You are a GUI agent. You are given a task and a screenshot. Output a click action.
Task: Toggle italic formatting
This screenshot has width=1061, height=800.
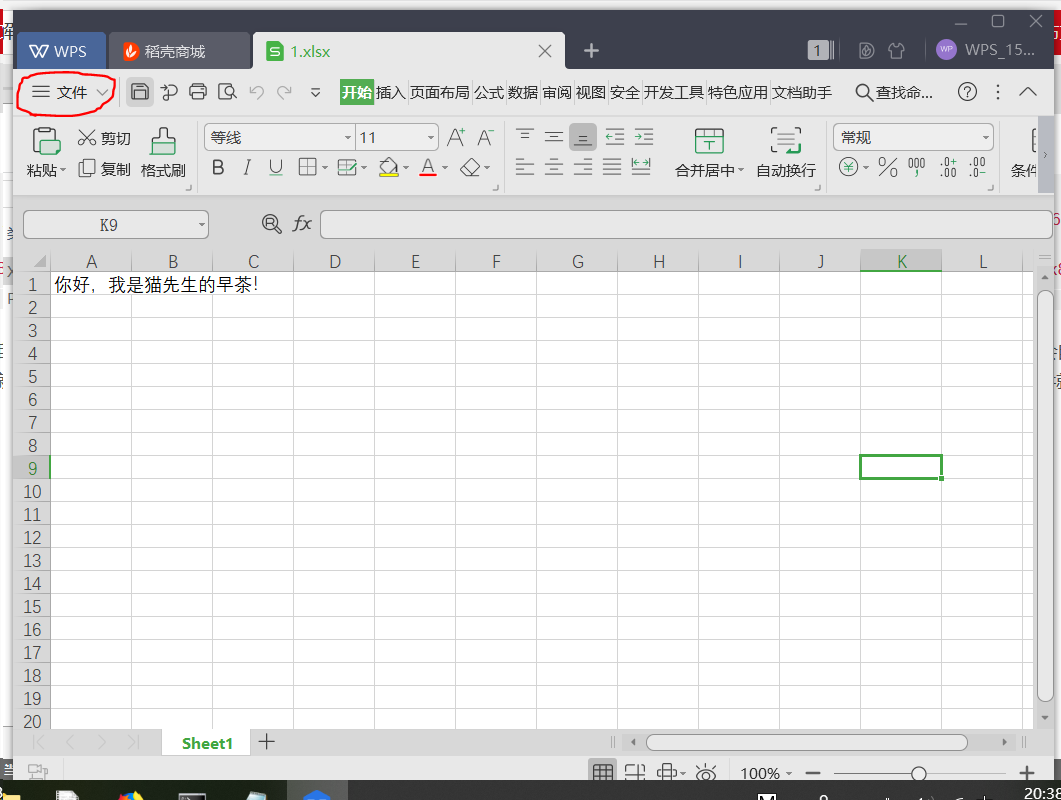(x=246, y=168)
